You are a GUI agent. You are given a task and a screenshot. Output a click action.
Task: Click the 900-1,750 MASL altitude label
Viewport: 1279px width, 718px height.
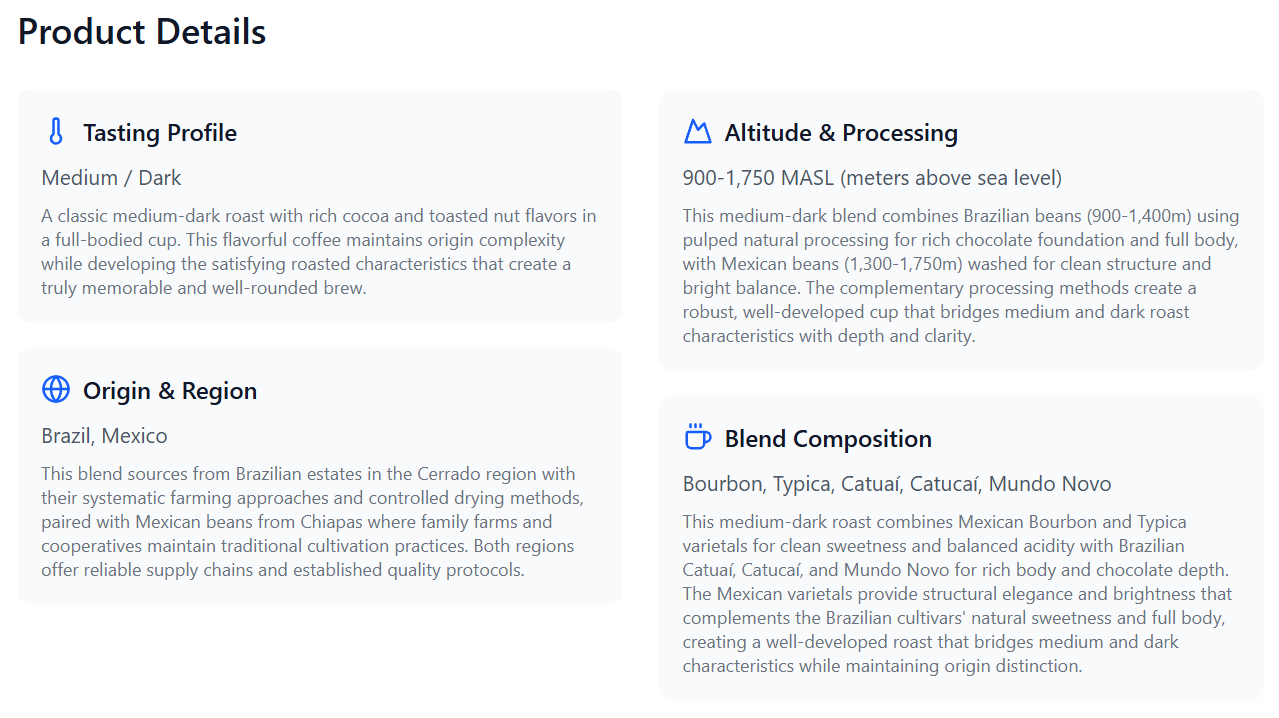(872, 178)
